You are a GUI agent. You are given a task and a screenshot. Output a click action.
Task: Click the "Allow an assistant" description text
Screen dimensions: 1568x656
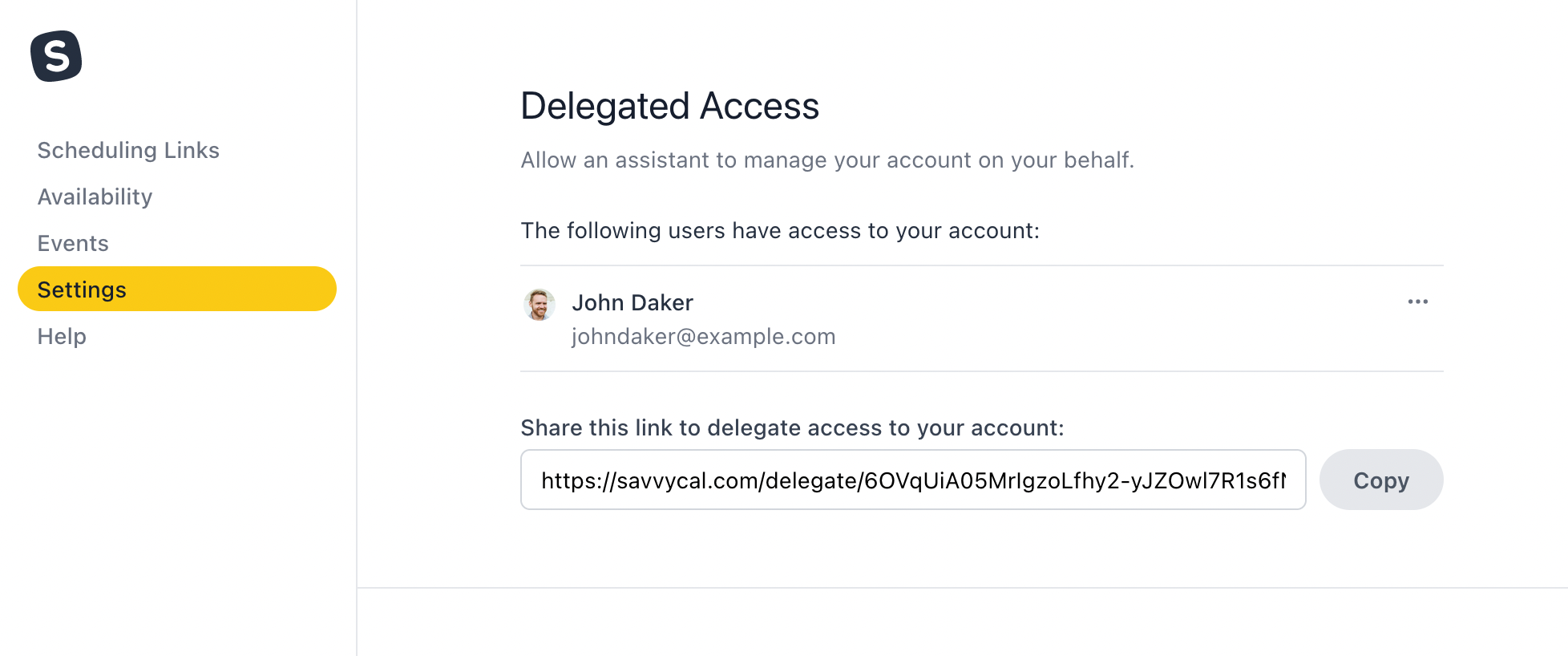click(x=826, y=160)
